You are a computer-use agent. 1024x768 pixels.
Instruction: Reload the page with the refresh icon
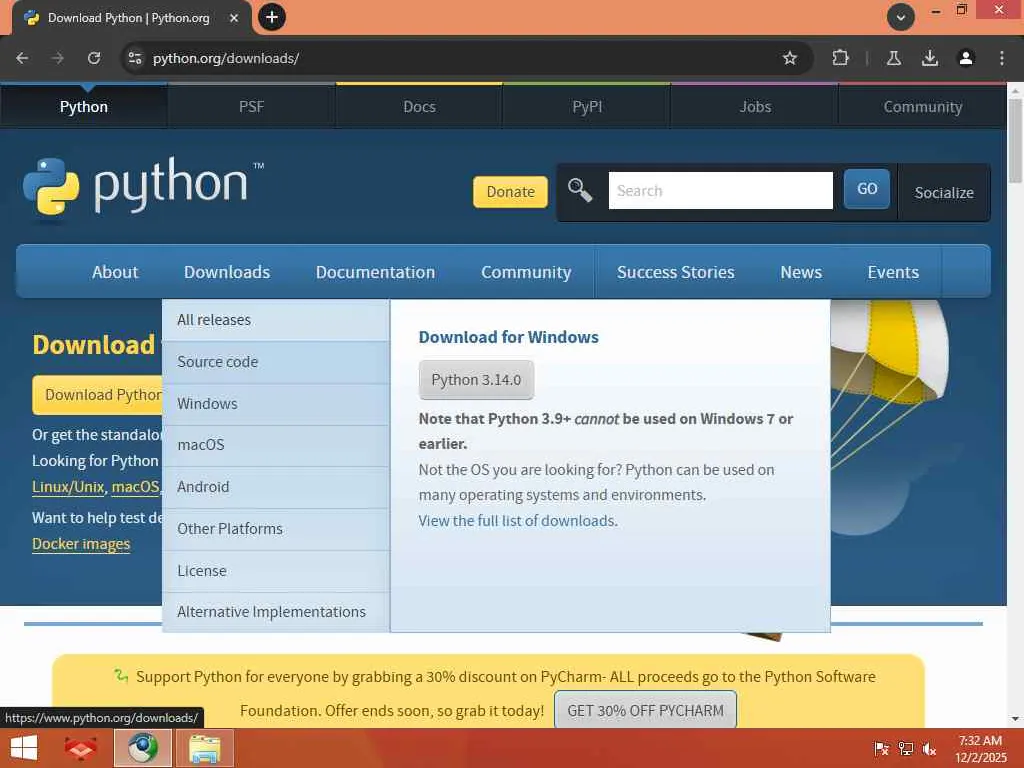point(94,58)
